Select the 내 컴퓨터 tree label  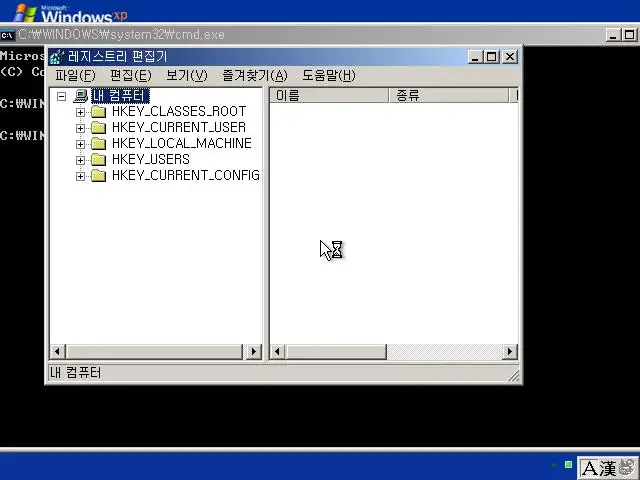[120, 96]
